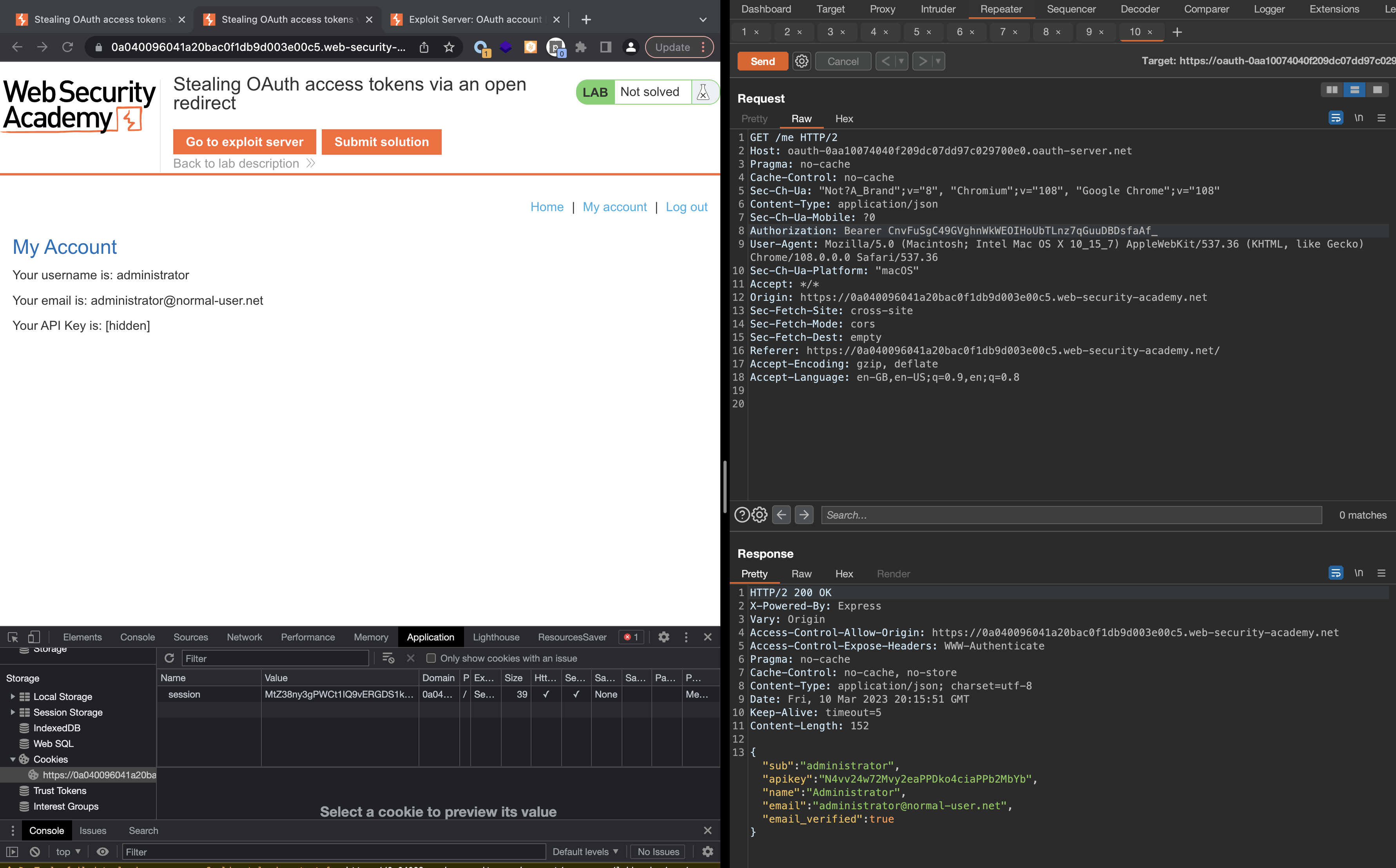Click the Repeater request Search field
The image size is (1396, 868).
pos(1070,515)
